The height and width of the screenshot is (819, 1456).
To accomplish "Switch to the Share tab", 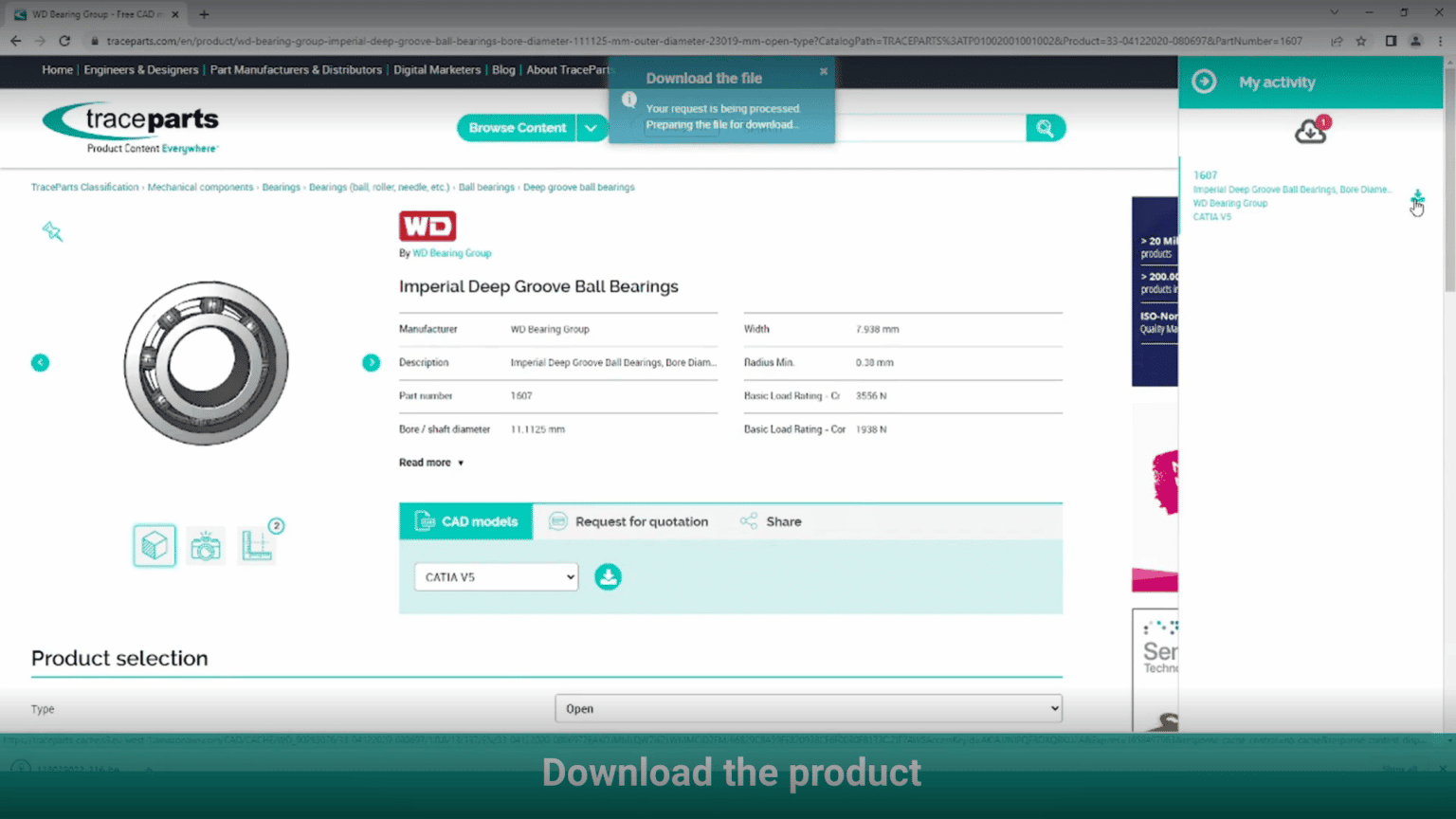I will tap(771, 521).
